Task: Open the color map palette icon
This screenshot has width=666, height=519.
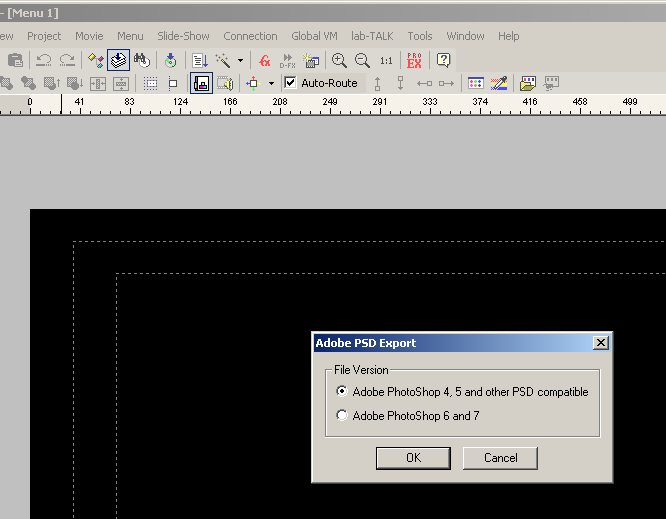Action: (476, 83)
